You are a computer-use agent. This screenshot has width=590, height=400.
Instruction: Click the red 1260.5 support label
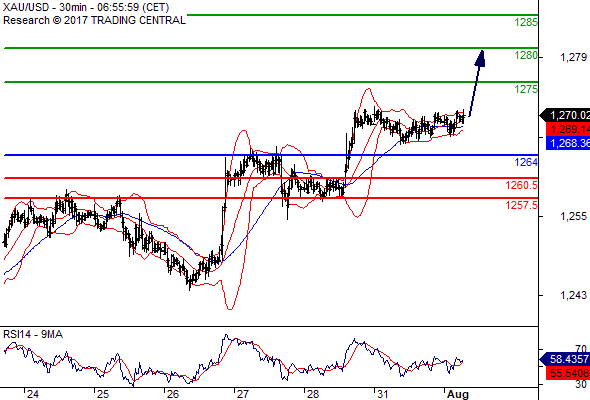(x=522, y=185)
